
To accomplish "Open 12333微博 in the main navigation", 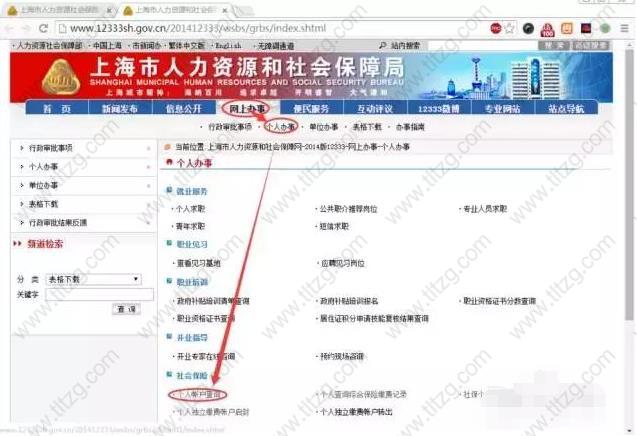I will point(439,108).
